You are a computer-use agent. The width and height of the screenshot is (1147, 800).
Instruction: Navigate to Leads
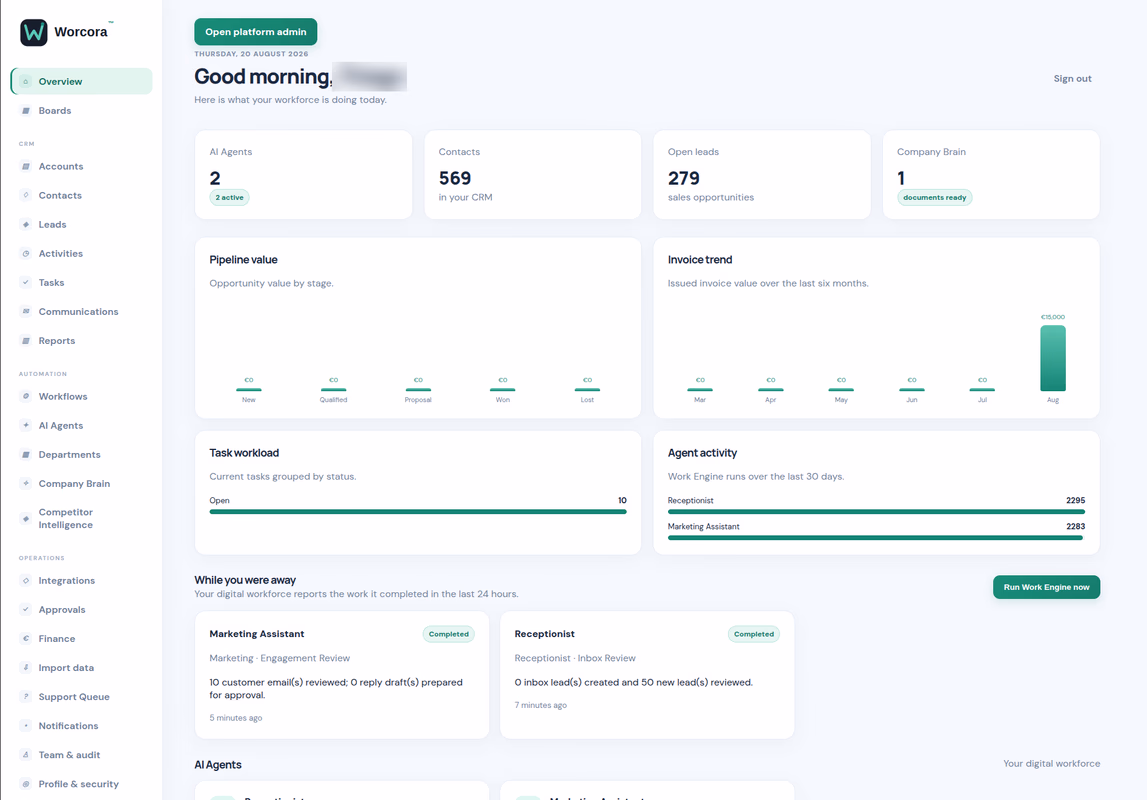click(x=81, y=224)
